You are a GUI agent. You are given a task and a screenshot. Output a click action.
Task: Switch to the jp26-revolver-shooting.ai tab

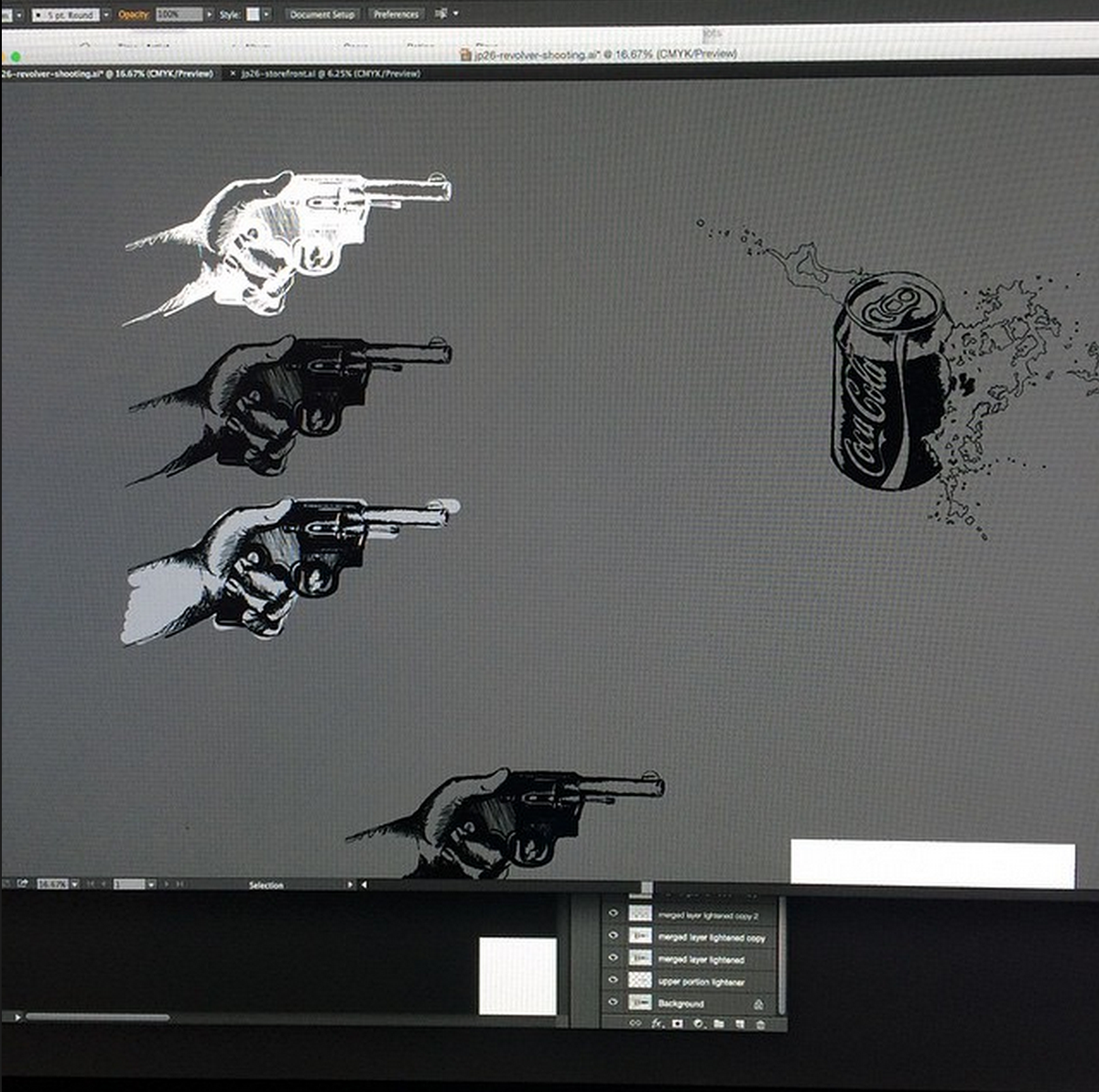[106, 73]
